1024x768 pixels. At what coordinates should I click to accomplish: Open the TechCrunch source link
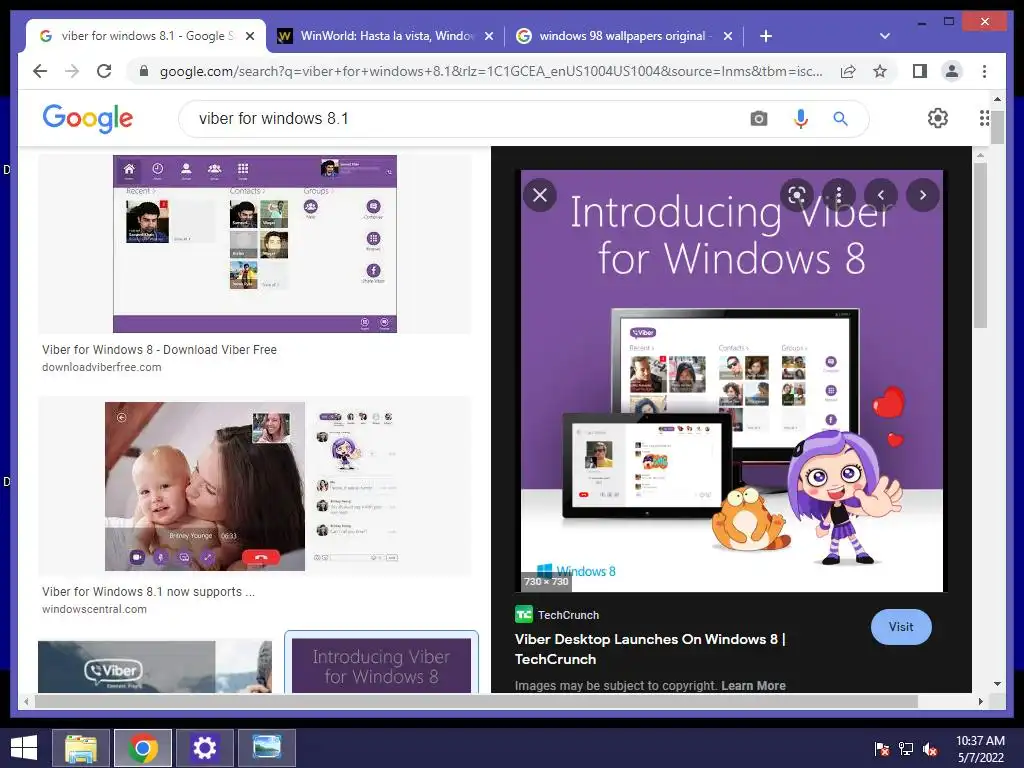coord(557,615)
